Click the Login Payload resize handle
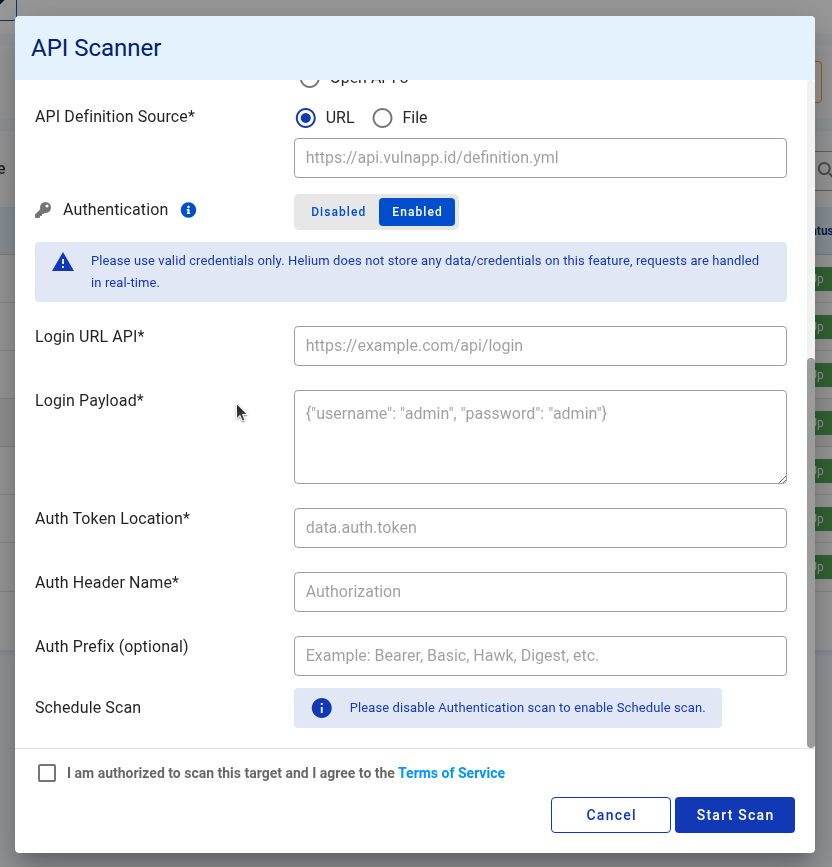The image size is (832, 867). [782, 479]
